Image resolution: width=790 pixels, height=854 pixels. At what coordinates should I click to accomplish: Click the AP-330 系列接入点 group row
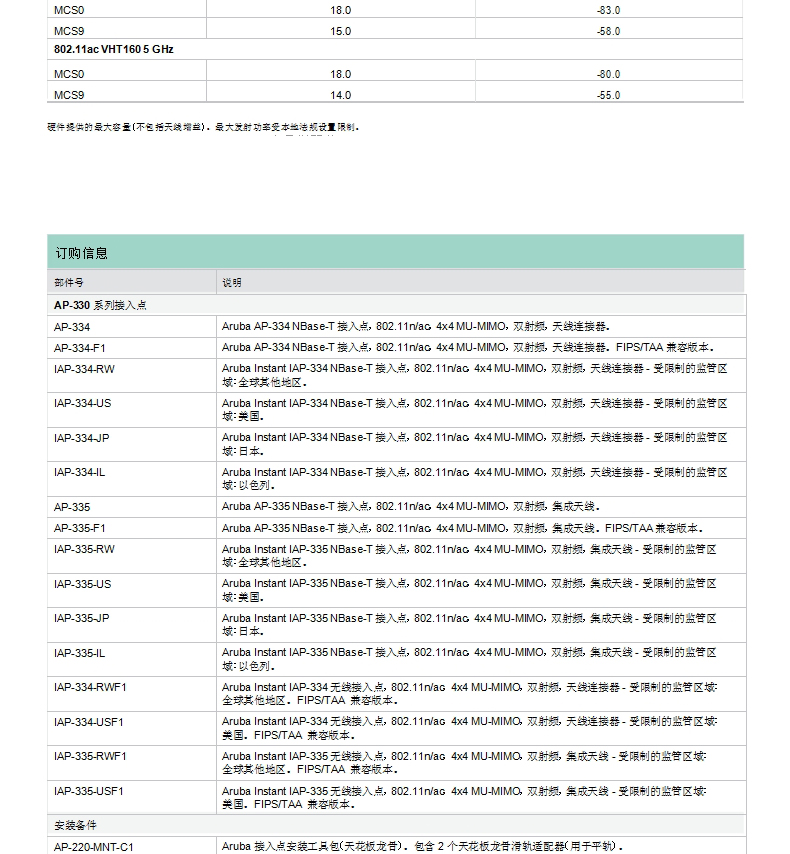[396, 306]
